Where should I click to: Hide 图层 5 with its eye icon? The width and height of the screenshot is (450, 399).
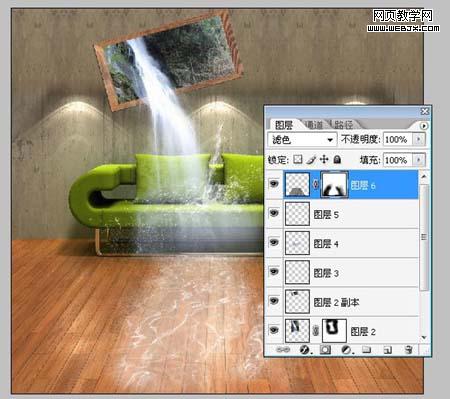pyautogui.click(x=274, y=213)
